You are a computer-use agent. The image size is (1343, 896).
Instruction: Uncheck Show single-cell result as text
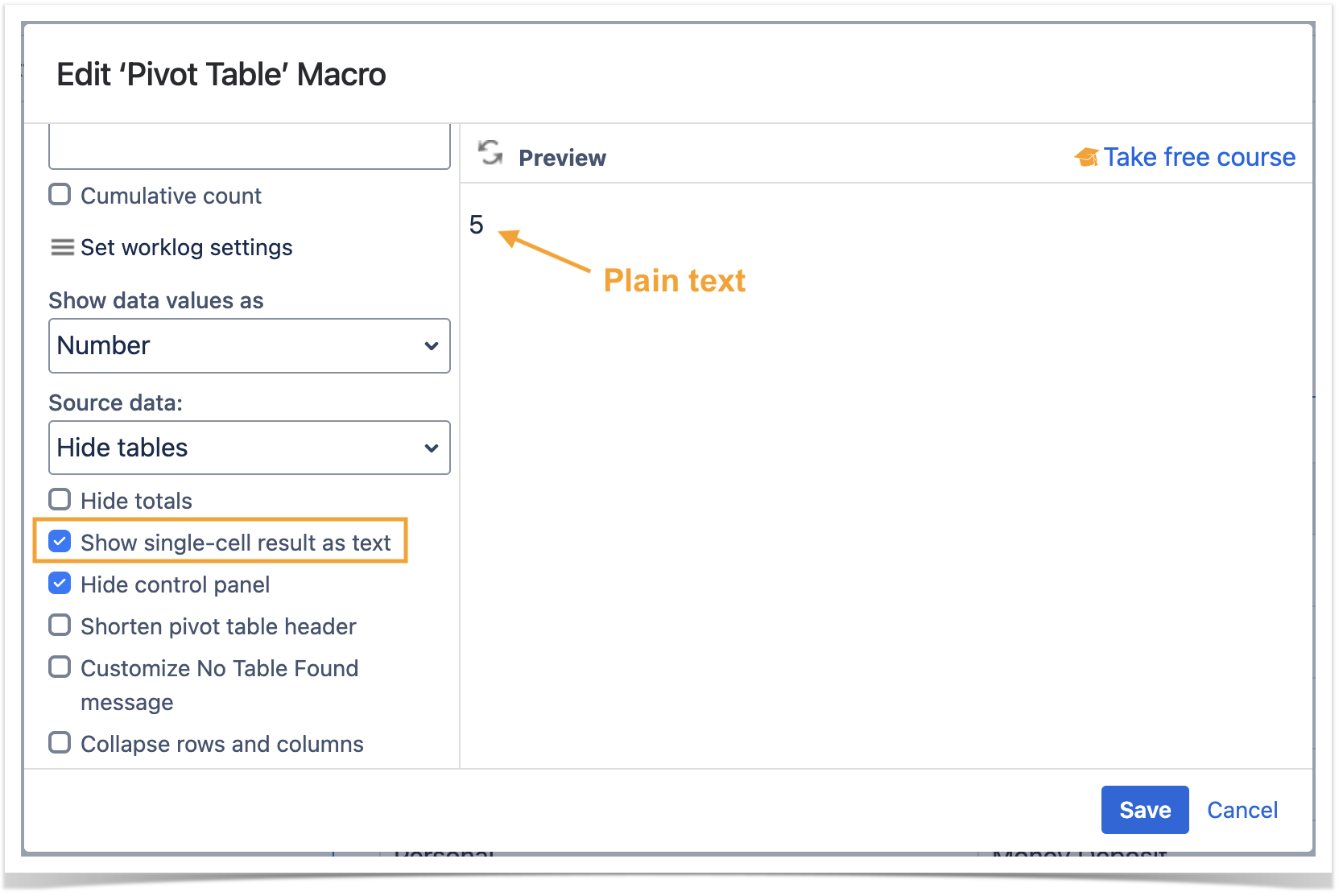coord(60,542)
